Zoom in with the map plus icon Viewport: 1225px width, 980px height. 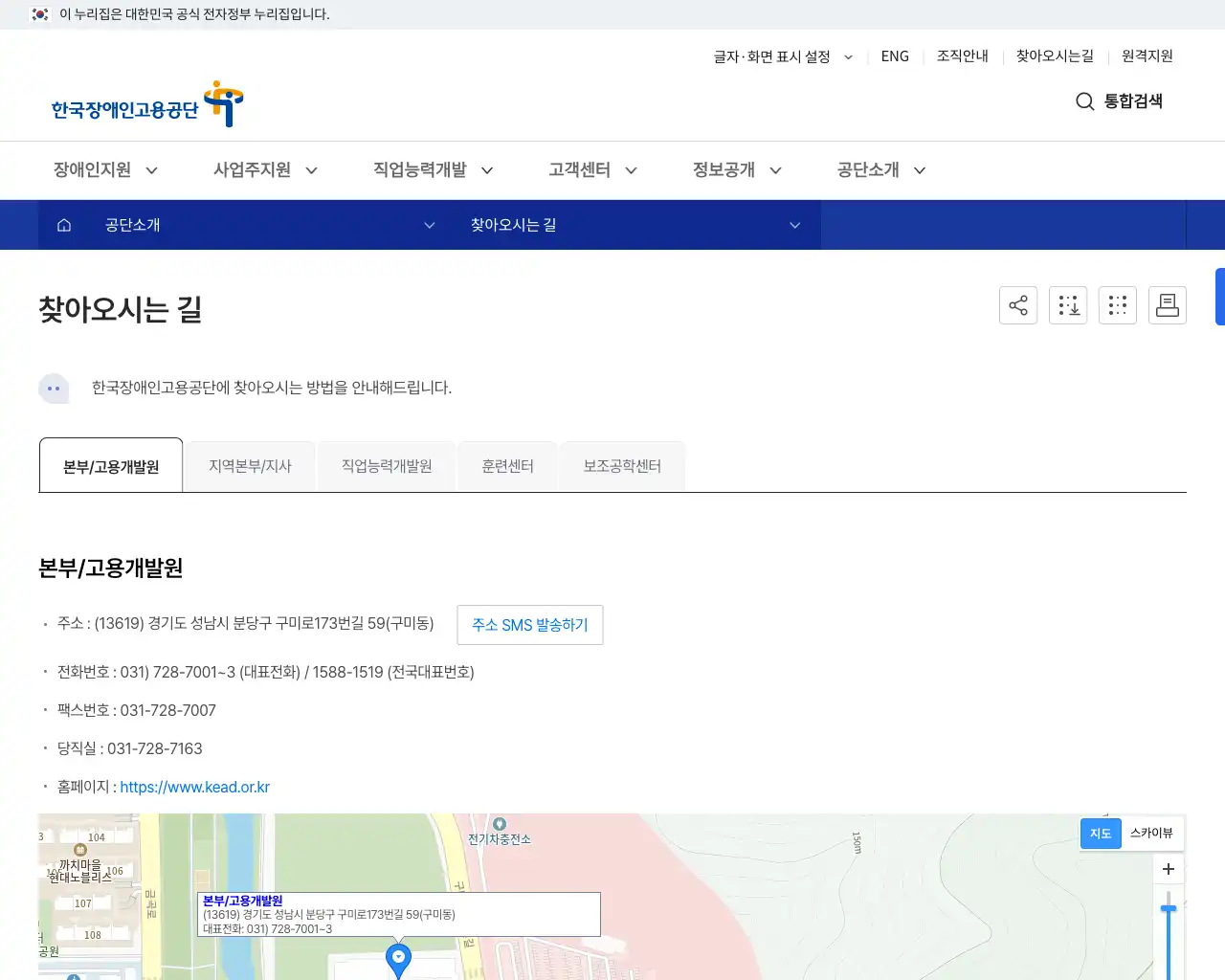(1168, 869)
